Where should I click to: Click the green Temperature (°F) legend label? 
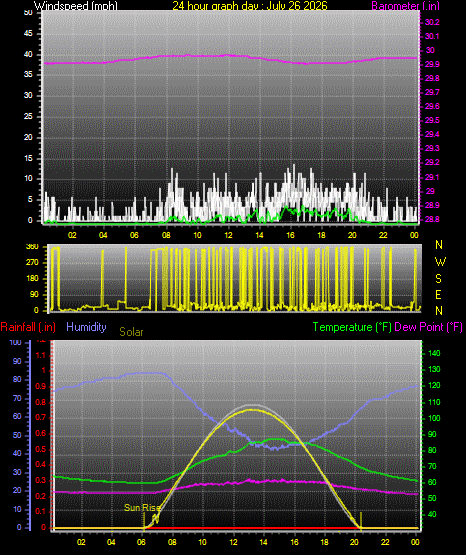(352, 327)
